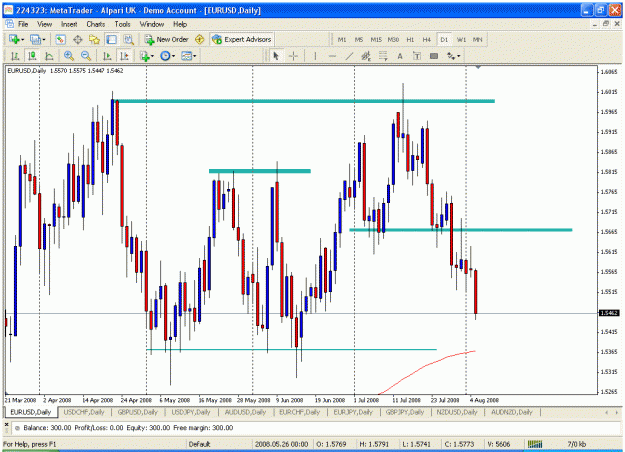Select the D1 timeframe button

(444, 39)
